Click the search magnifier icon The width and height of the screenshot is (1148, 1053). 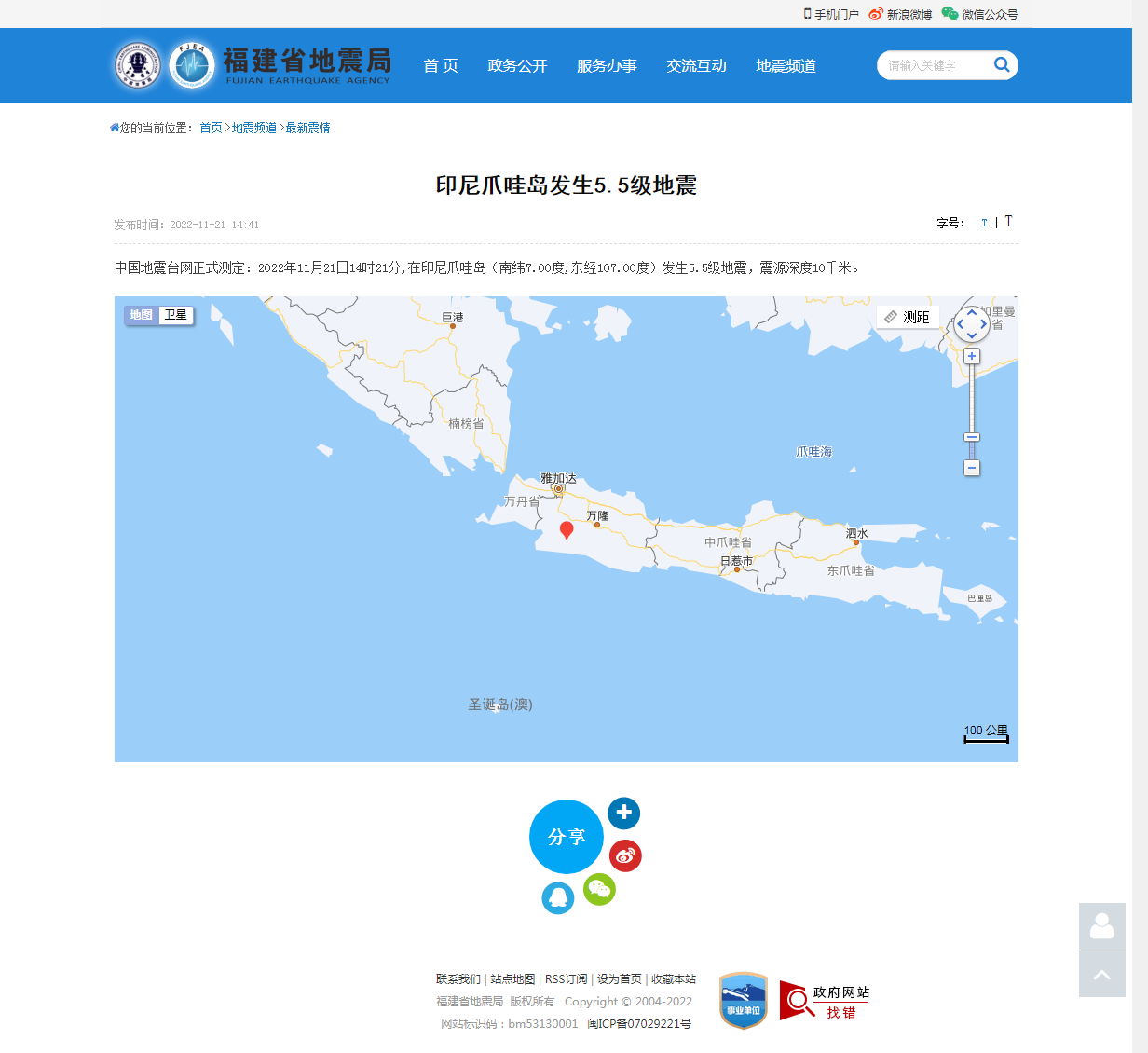(1002, 65)
